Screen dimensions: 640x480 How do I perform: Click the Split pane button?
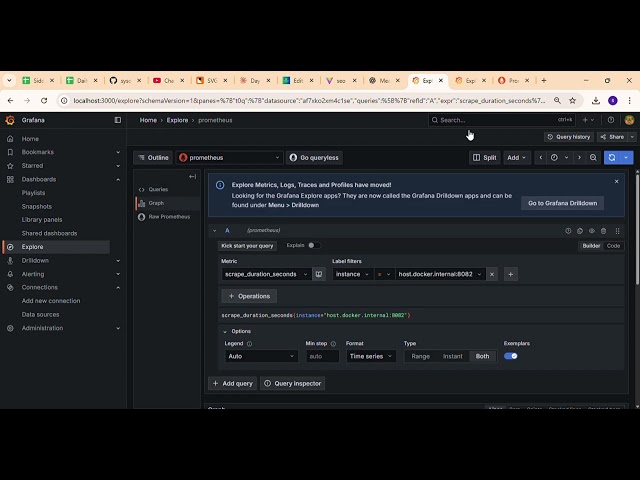[x=484, y=158]
